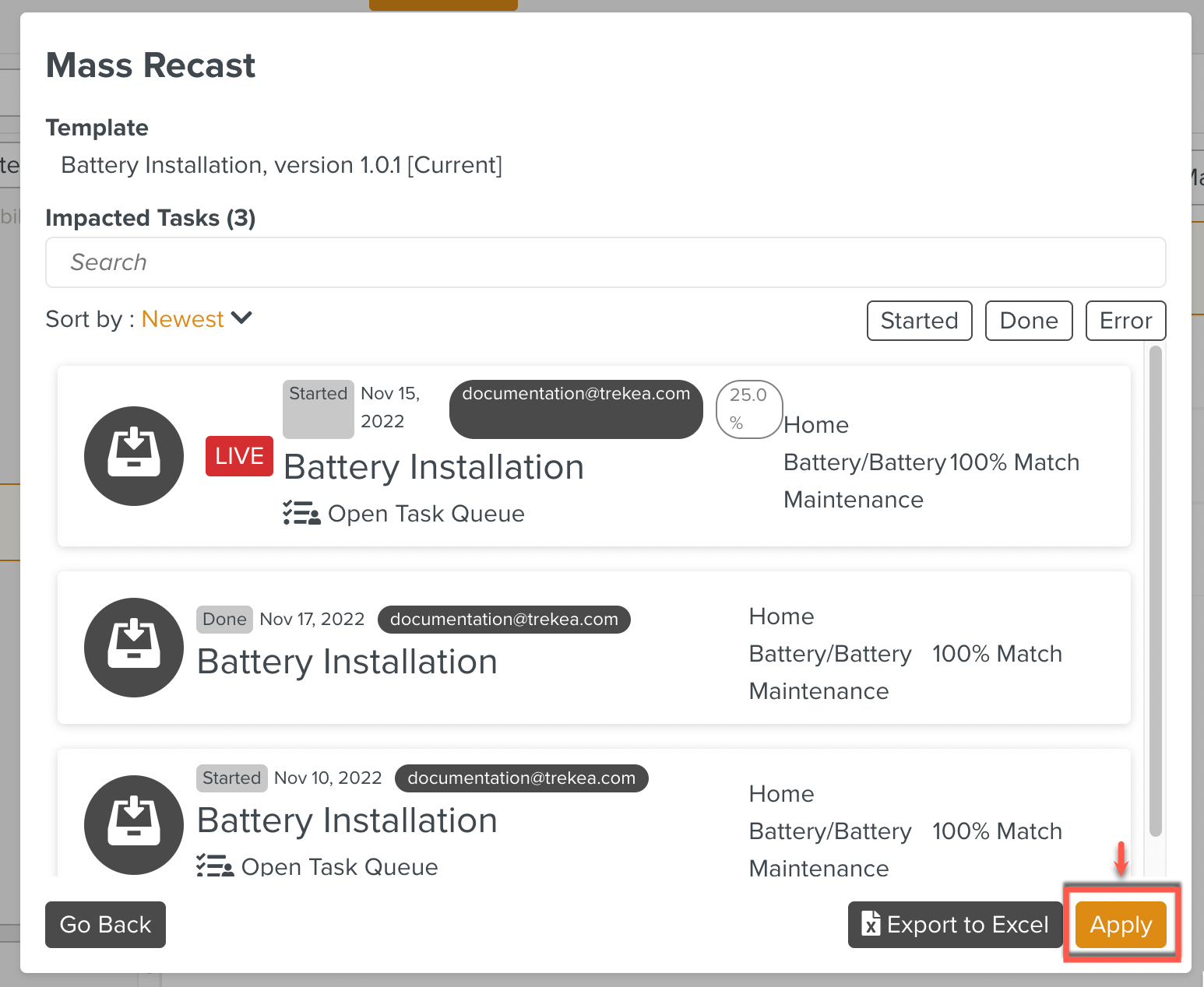
Task: Open the Done Battery Installation task title
Action: 347,662
